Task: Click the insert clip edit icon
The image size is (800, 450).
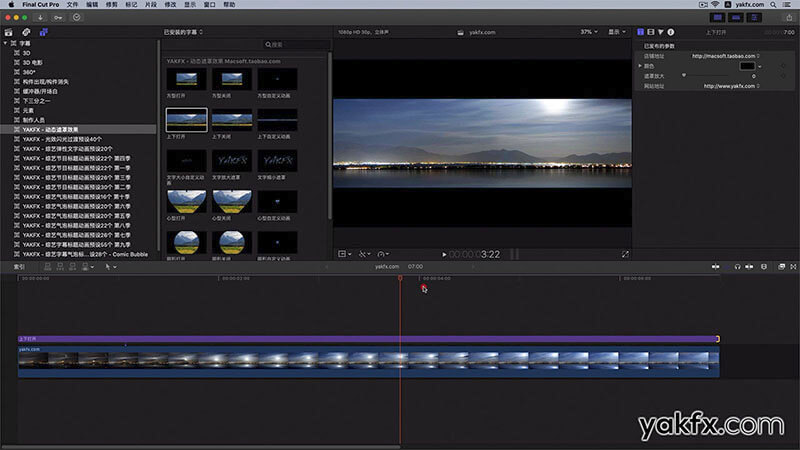Action: 60,267
